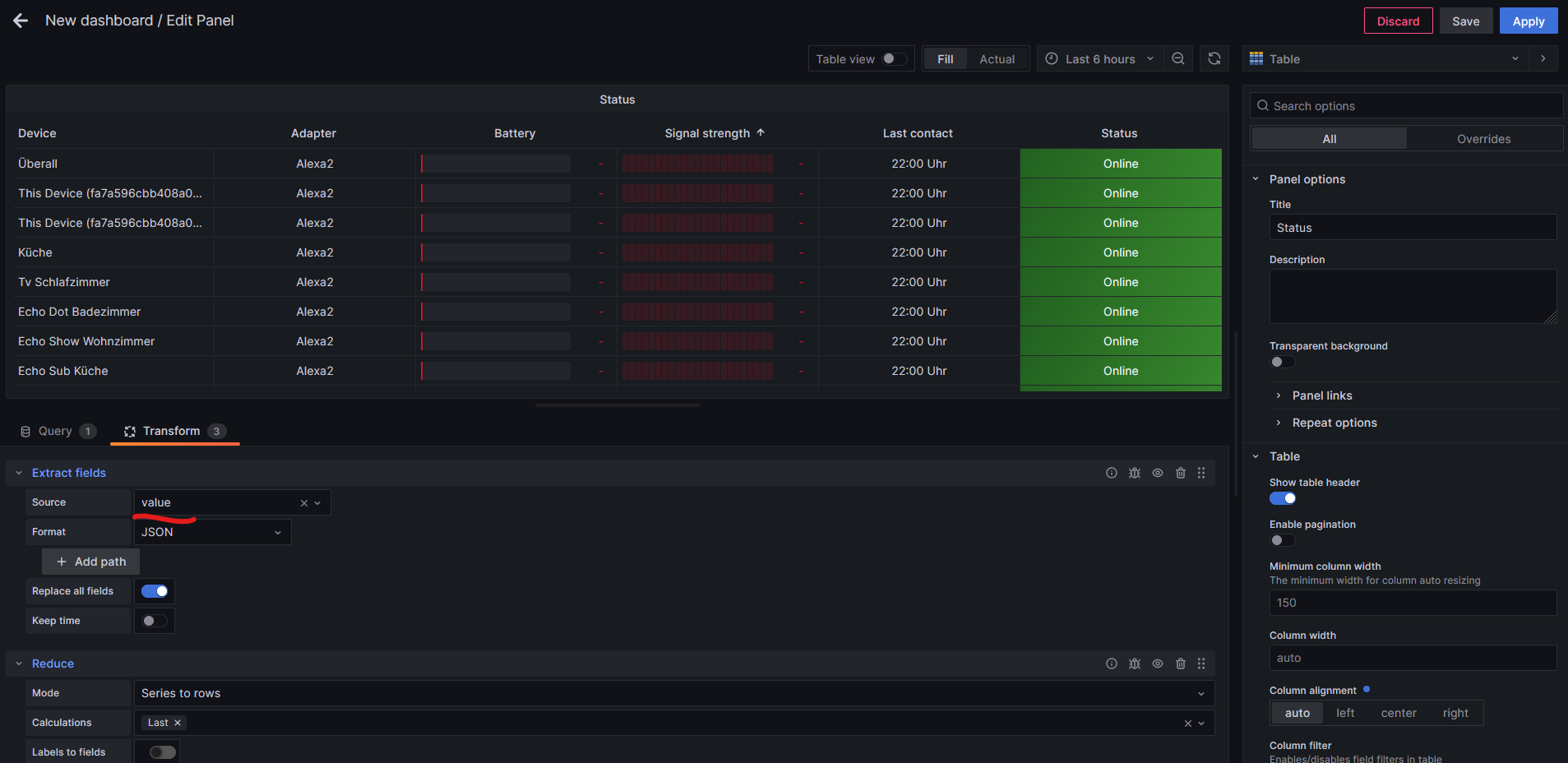Refresh the dashboard with the refresh icon

[1214, 59]
